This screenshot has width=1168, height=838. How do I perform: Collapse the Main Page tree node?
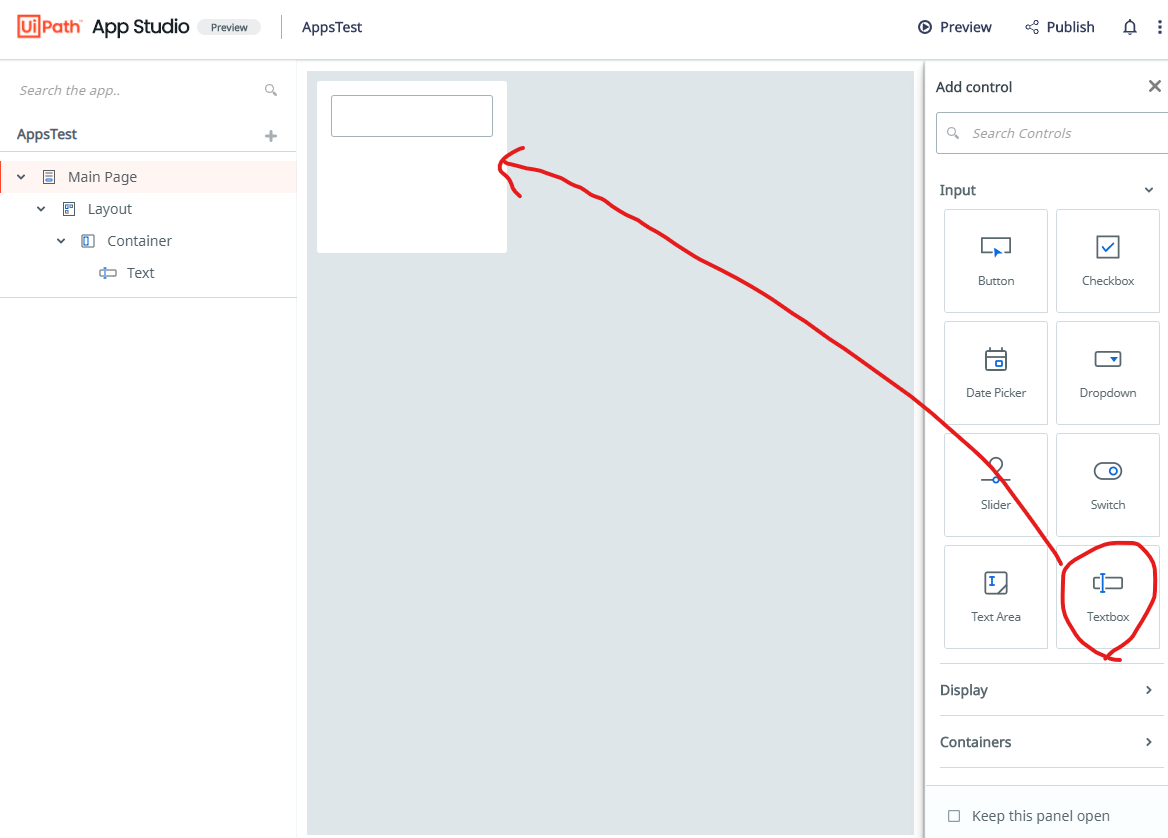coord(21,177)
